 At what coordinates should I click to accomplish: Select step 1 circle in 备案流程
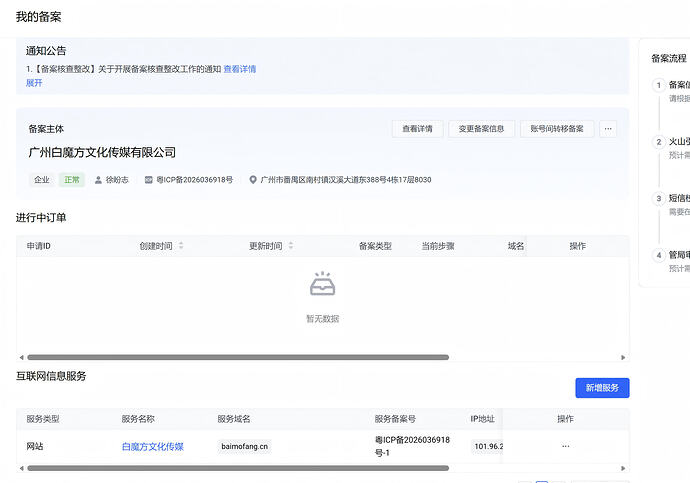(x=659, y=85)
